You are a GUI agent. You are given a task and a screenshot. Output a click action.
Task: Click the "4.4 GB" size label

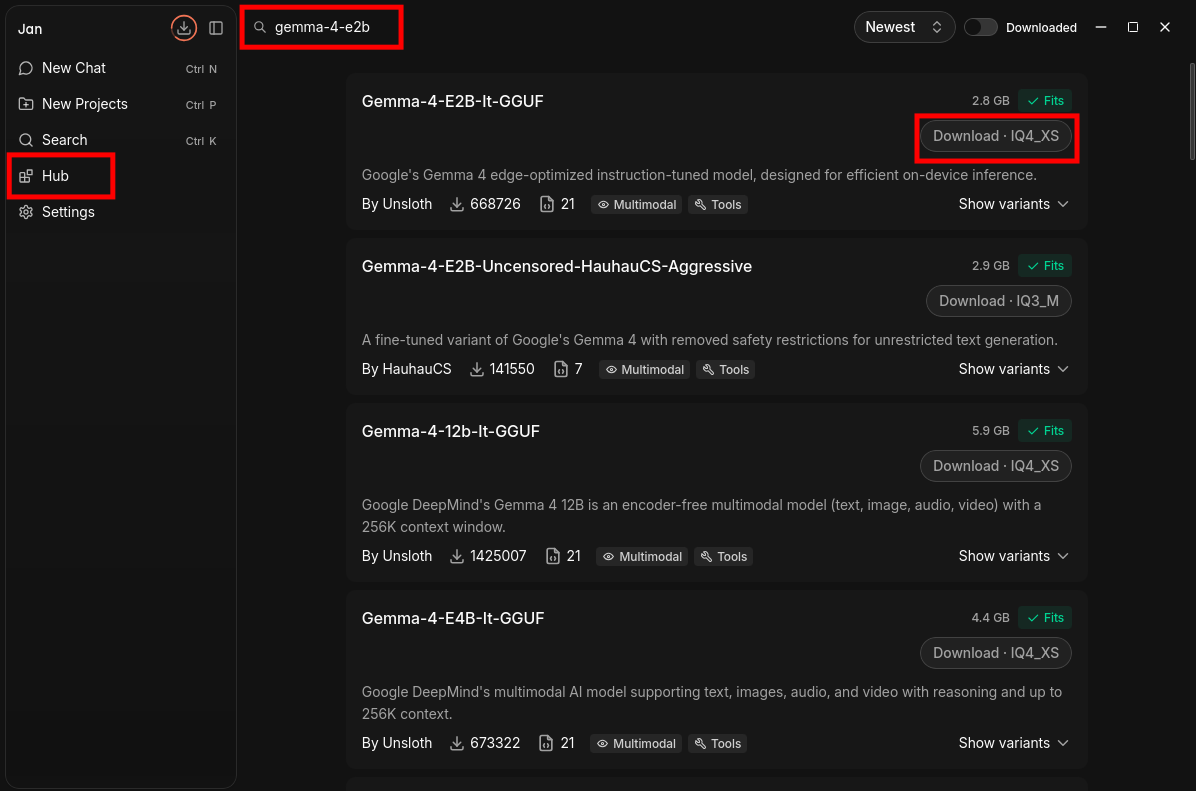990,618
